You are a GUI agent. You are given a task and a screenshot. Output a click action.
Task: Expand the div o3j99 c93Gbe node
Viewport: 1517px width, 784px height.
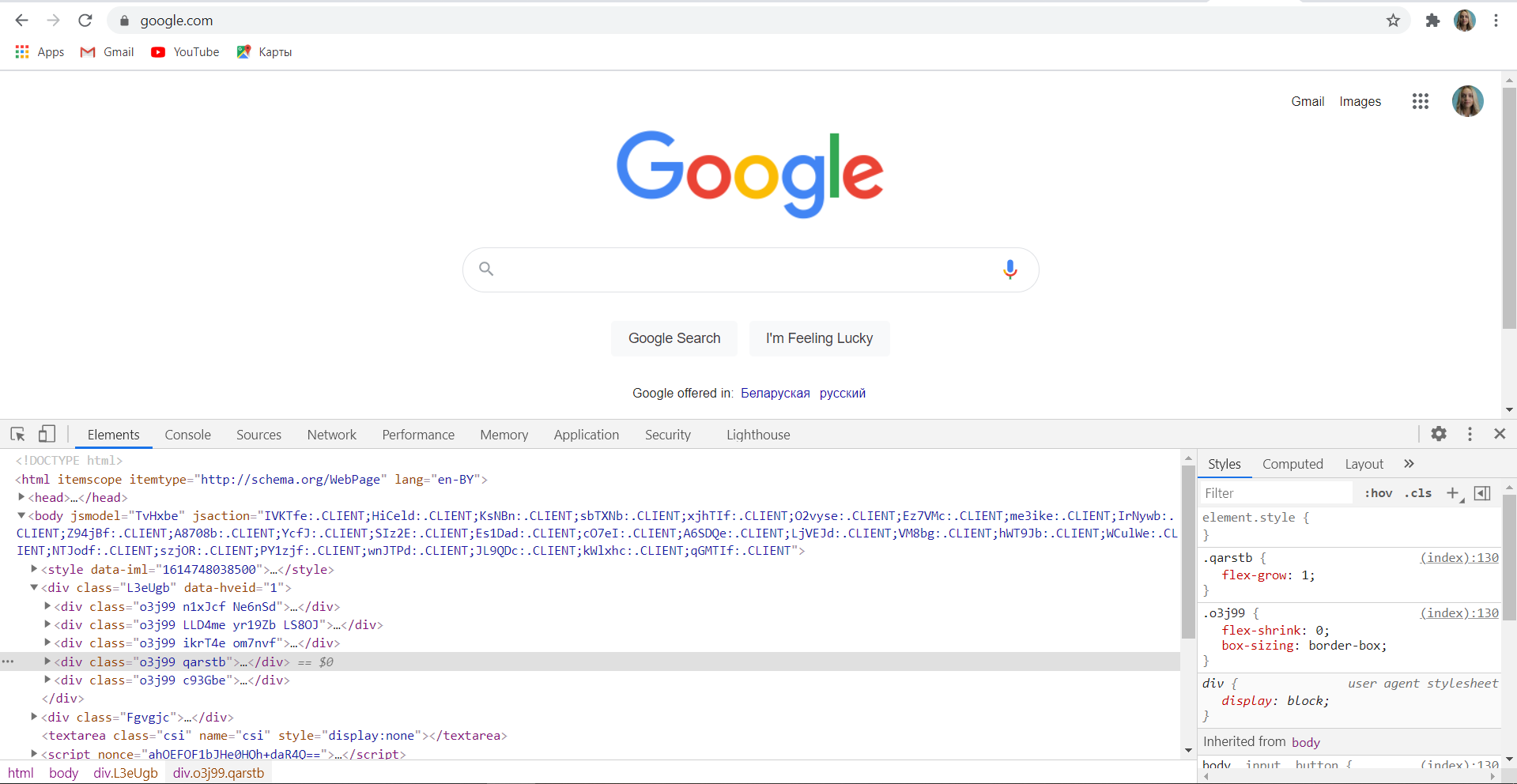click(47, 679)
